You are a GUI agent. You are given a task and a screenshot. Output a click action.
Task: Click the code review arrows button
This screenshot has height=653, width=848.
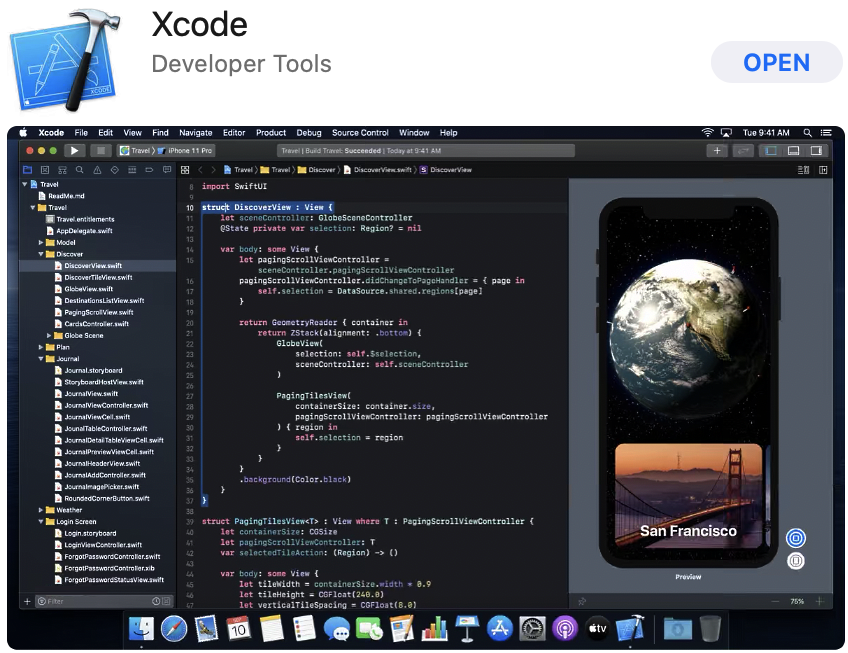click(744, 151)
